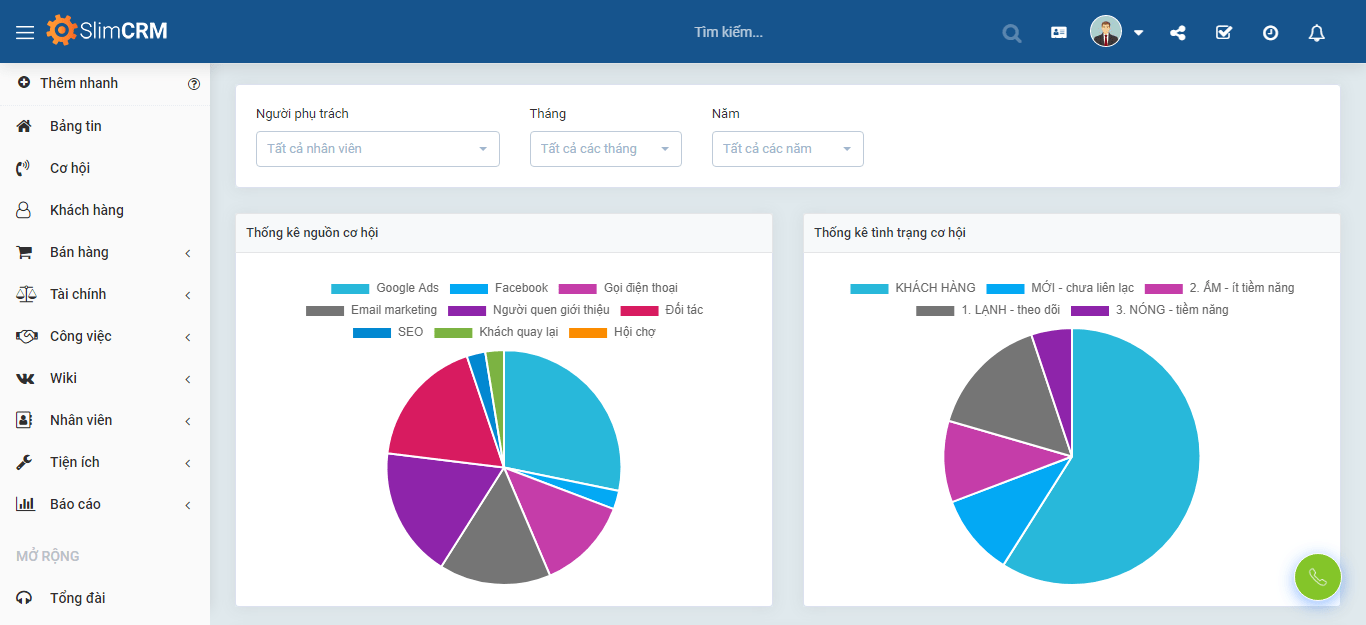Viewport: 1366px width, 625px height.
Task: Open the Tháng month dropdown
Action: 605,149
